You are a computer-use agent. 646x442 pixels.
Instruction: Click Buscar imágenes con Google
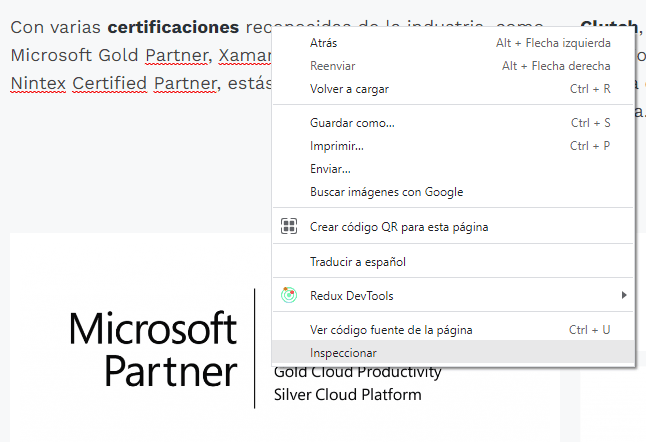tap(453, 192)
